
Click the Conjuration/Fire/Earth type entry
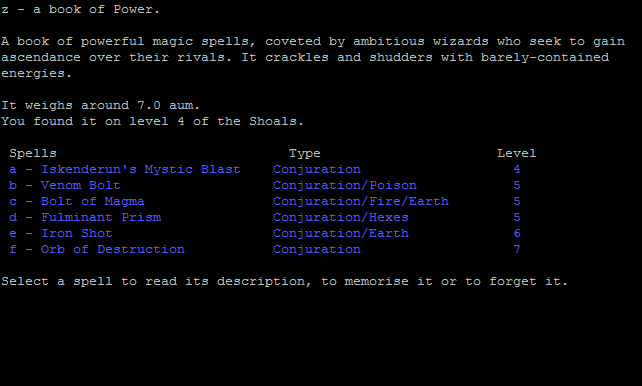point(361,201)
